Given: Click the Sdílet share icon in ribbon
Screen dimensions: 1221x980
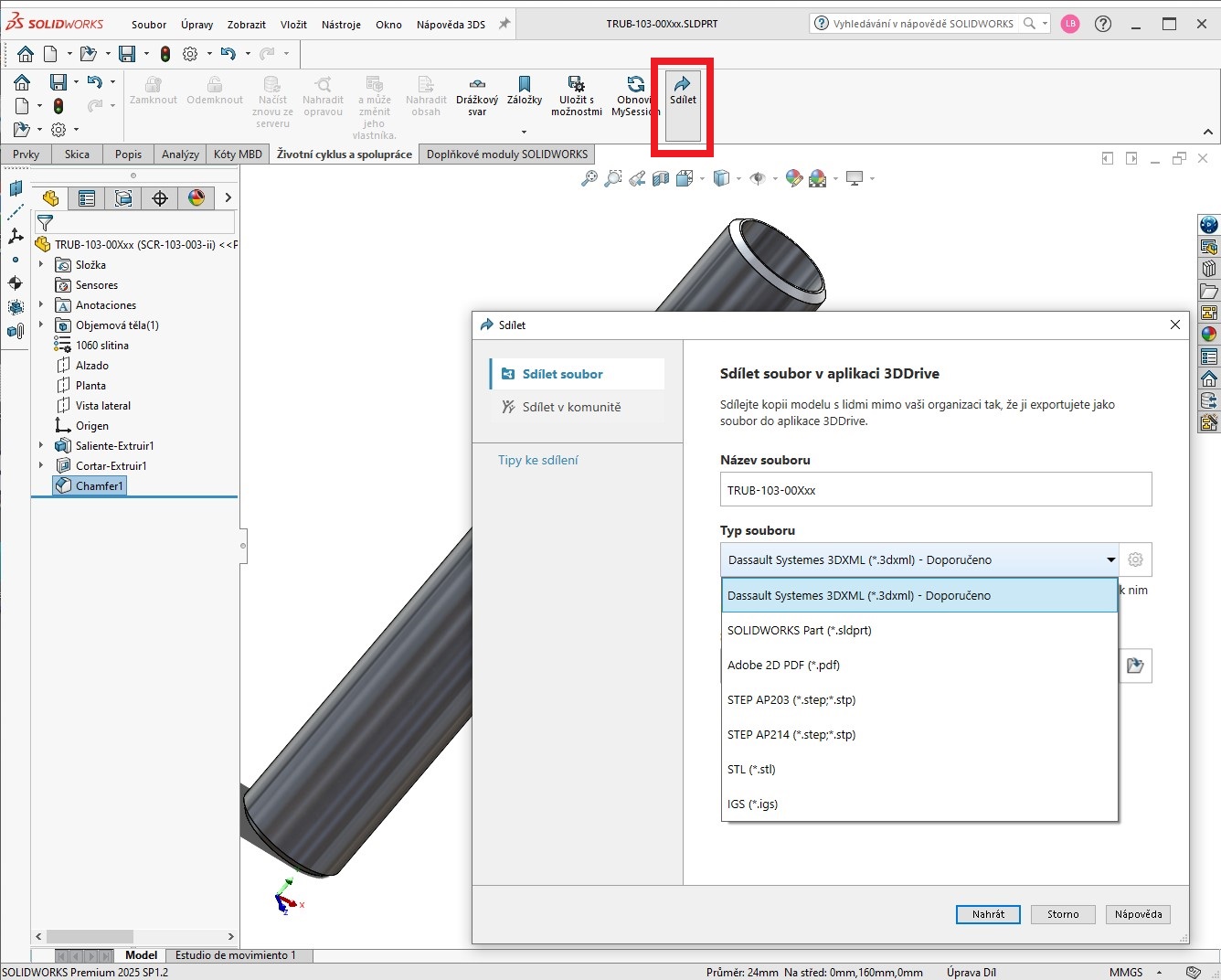Looking at the screenshot, I should [x=683, y=84].
